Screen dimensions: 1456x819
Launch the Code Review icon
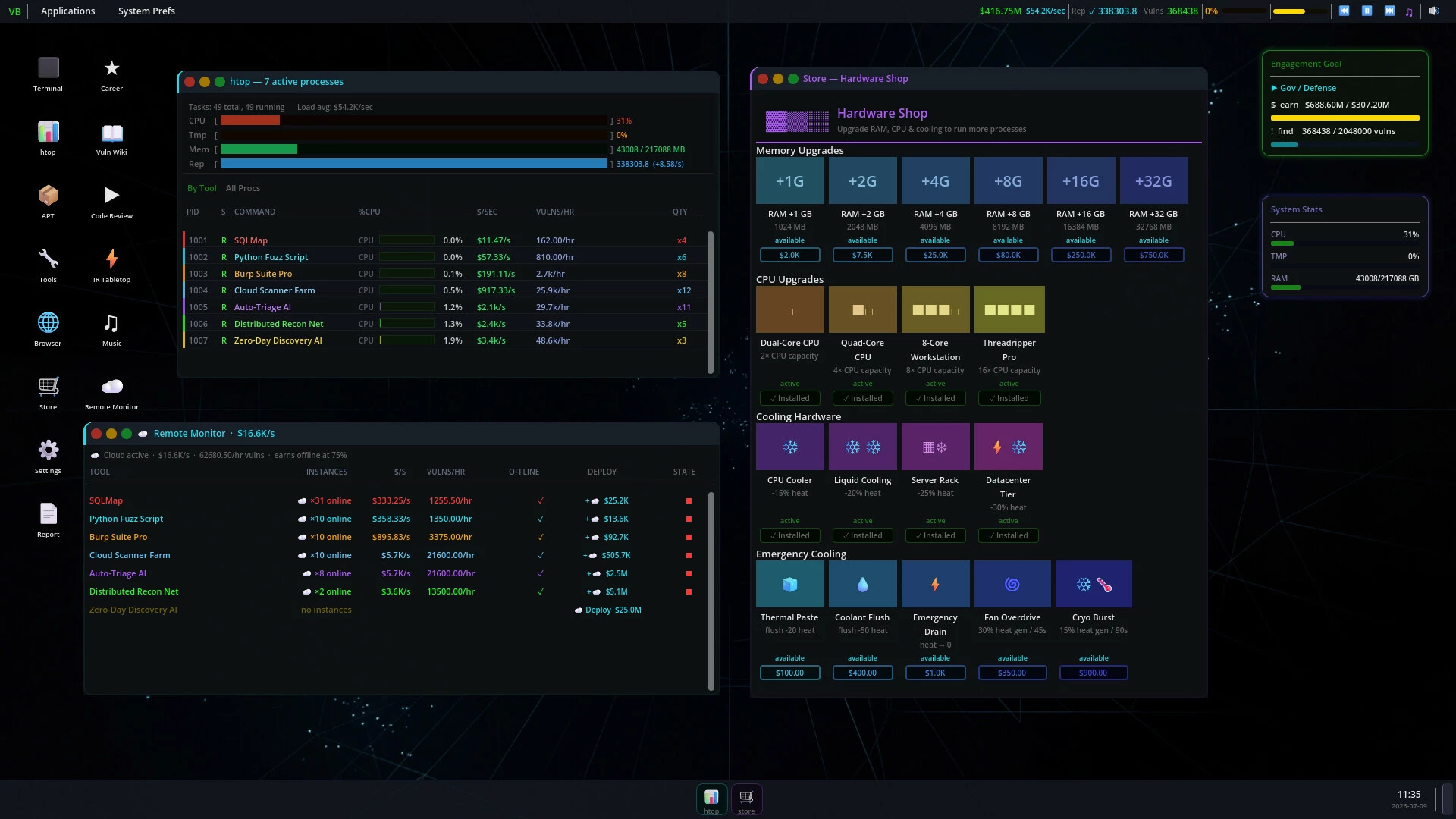click(111, 201)
